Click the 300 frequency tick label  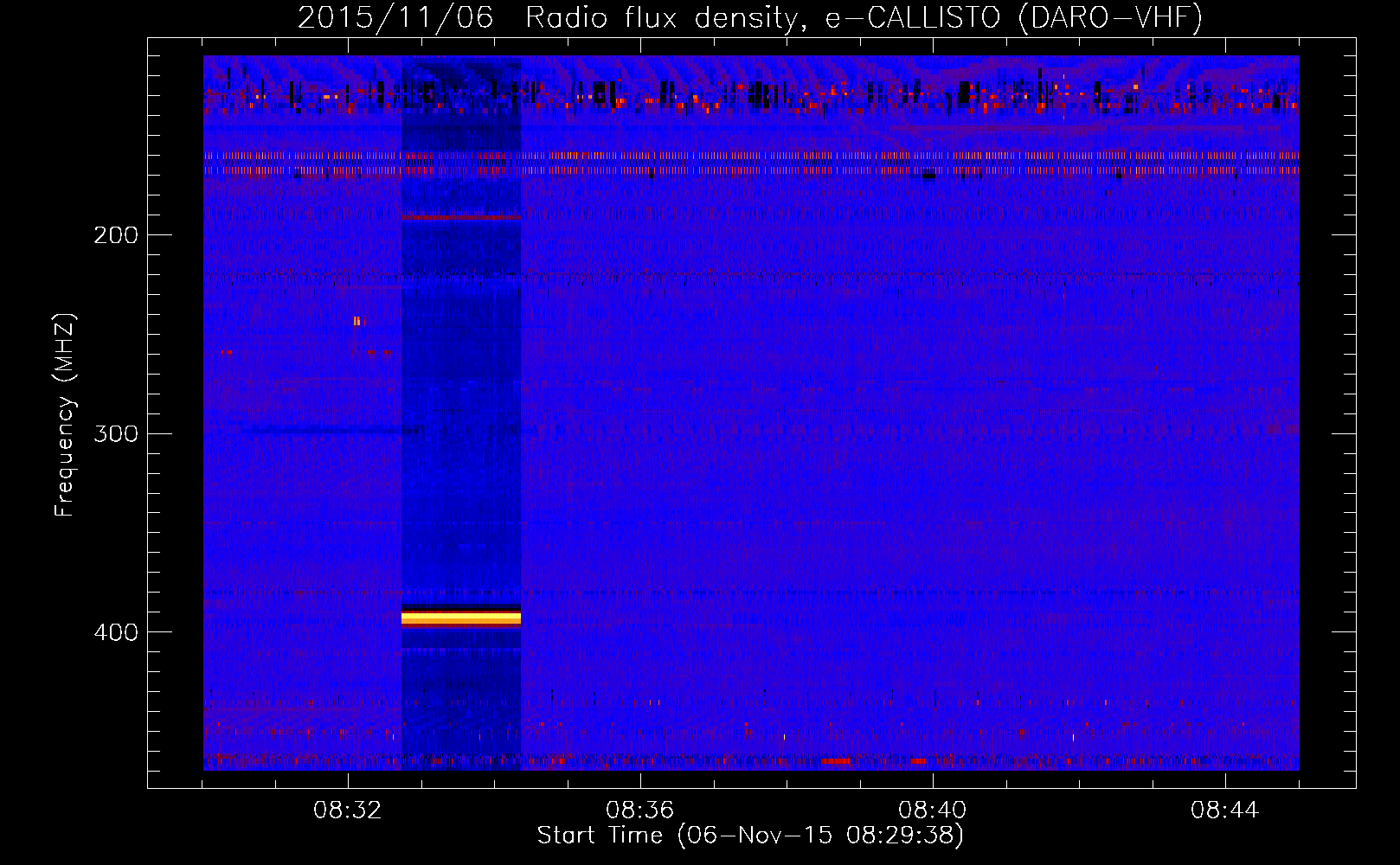[116, 433]
